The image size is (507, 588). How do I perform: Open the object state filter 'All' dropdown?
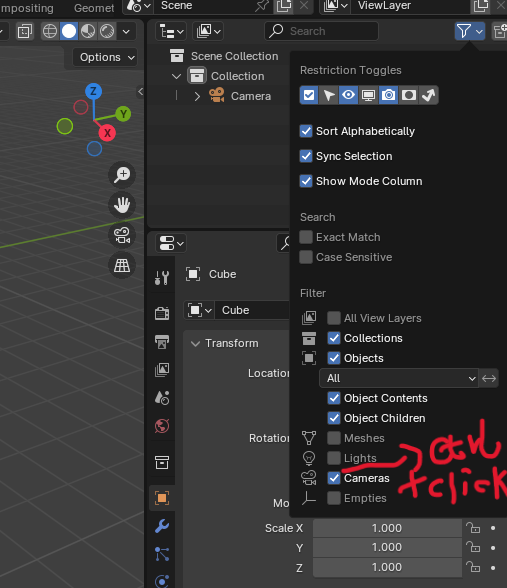pos(399,378)
